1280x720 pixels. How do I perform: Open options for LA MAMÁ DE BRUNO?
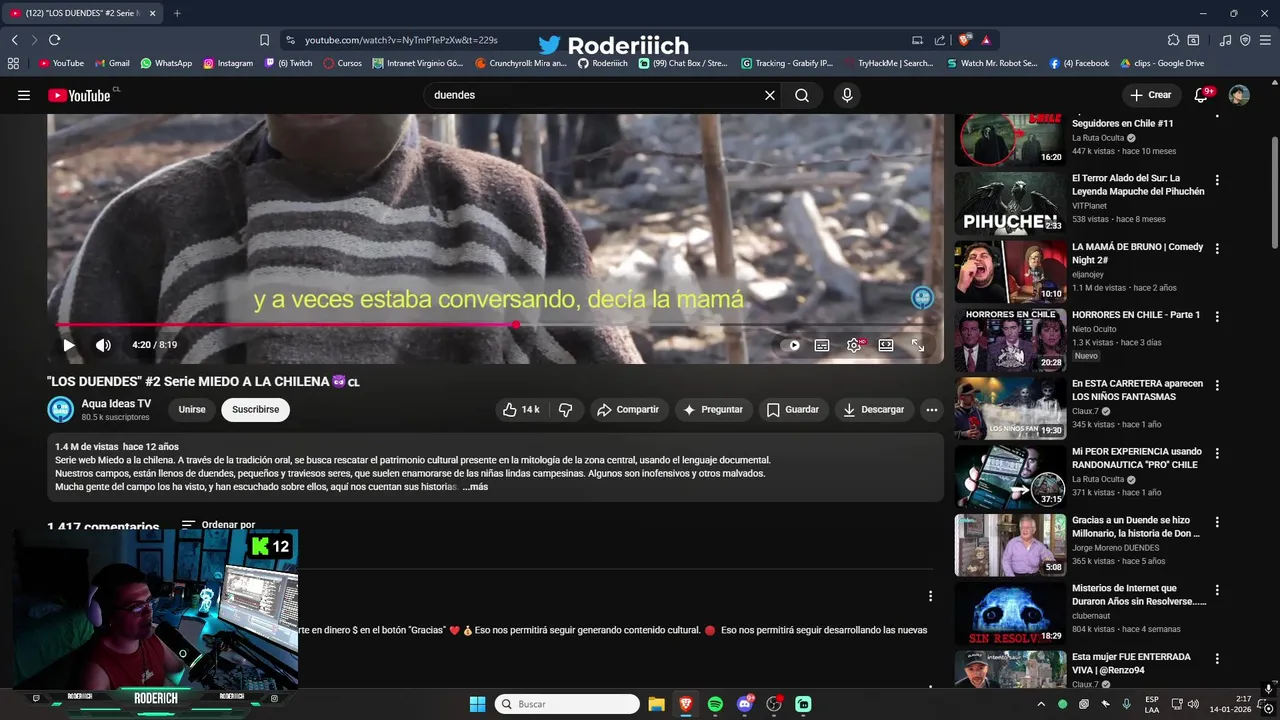coord(1217,248)
